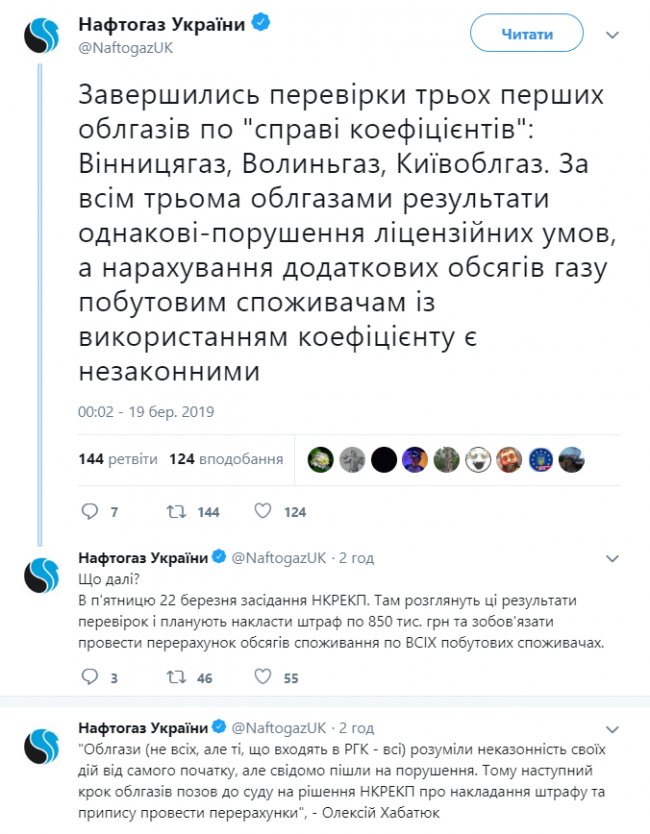Click the reply icon on the main tweet
This screenshot has width=650, height=834.
pyautogui.click(x=89, y=510)
